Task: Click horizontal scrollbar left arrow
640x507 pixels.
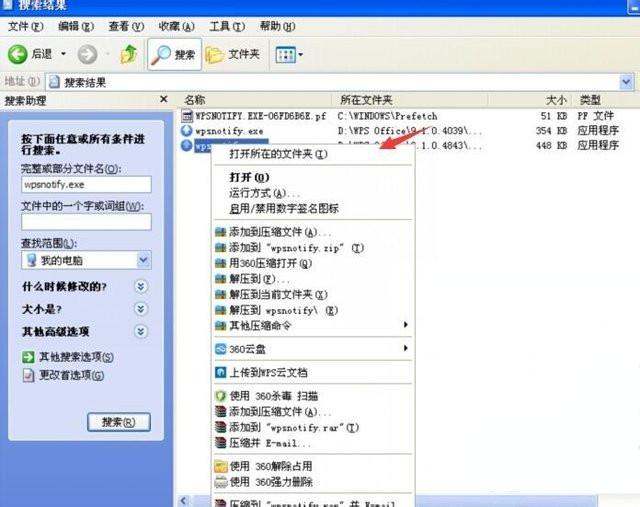Action: pyautogui.click(x=184, y=501)
